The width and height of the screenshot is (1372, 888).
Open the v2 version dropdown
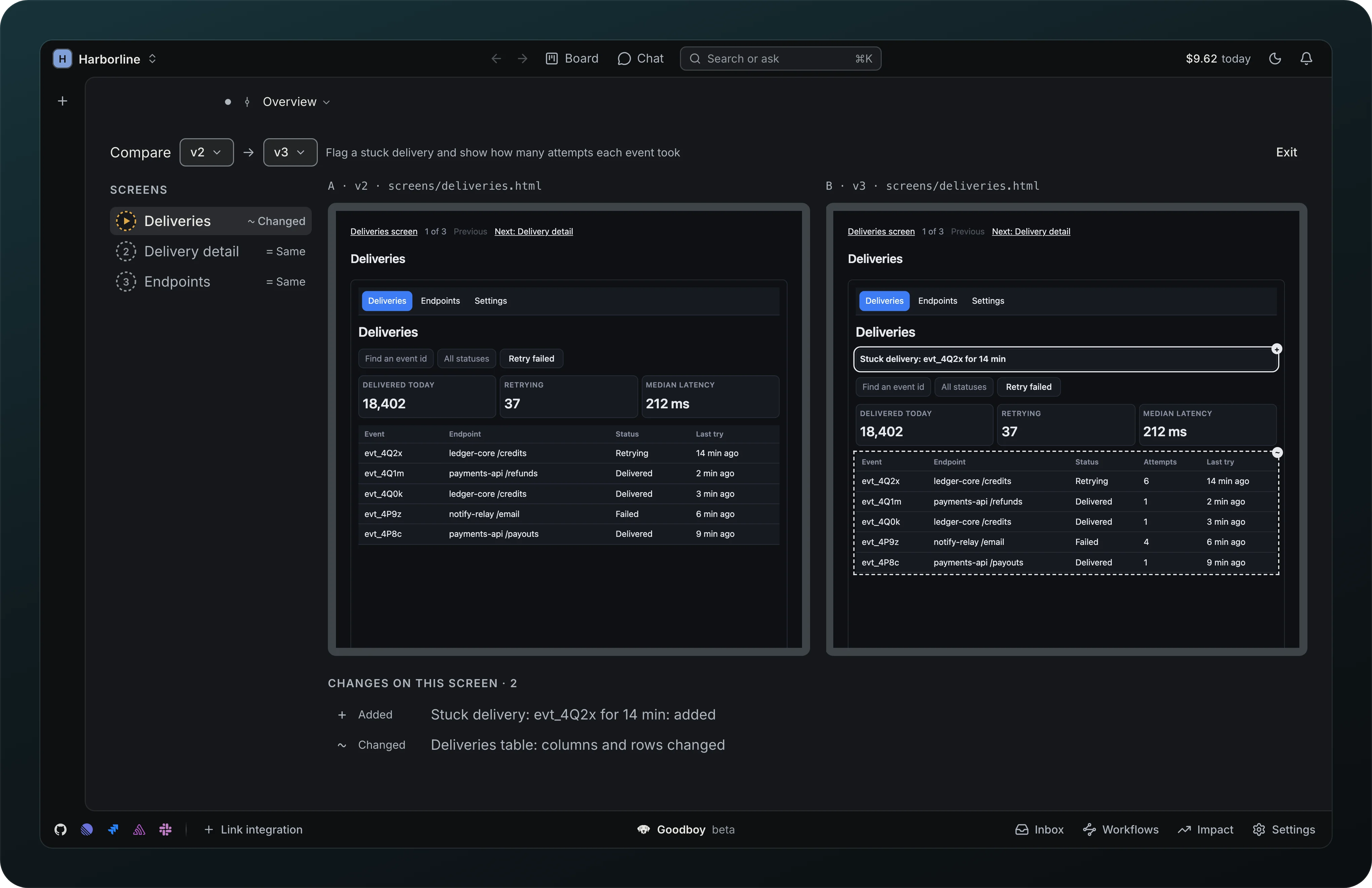point(206,152)
